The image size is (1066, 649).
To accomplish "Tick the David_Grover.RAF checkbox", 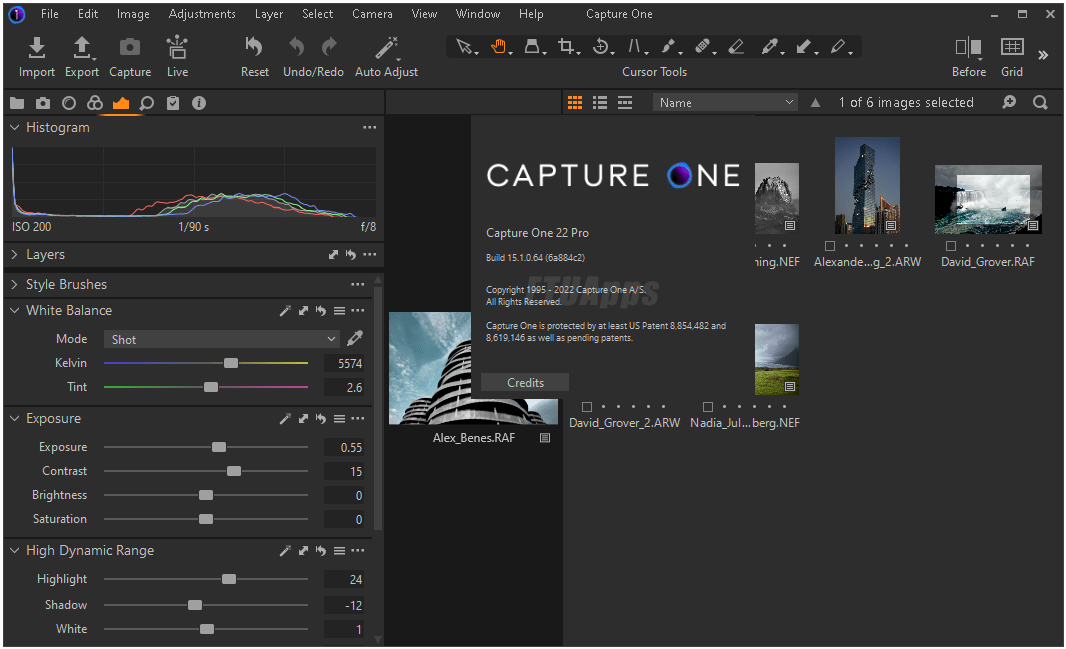I will coord(951,246).
